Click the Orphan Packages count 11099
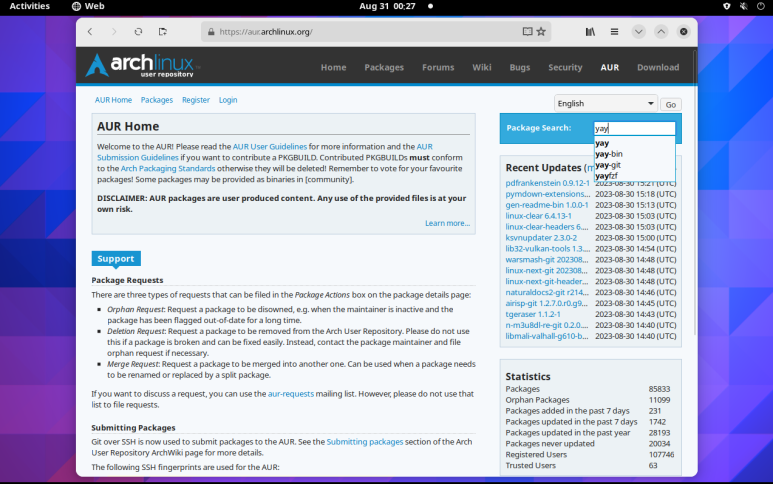Viewport: 773px width, 484px height. click(659, 400)
